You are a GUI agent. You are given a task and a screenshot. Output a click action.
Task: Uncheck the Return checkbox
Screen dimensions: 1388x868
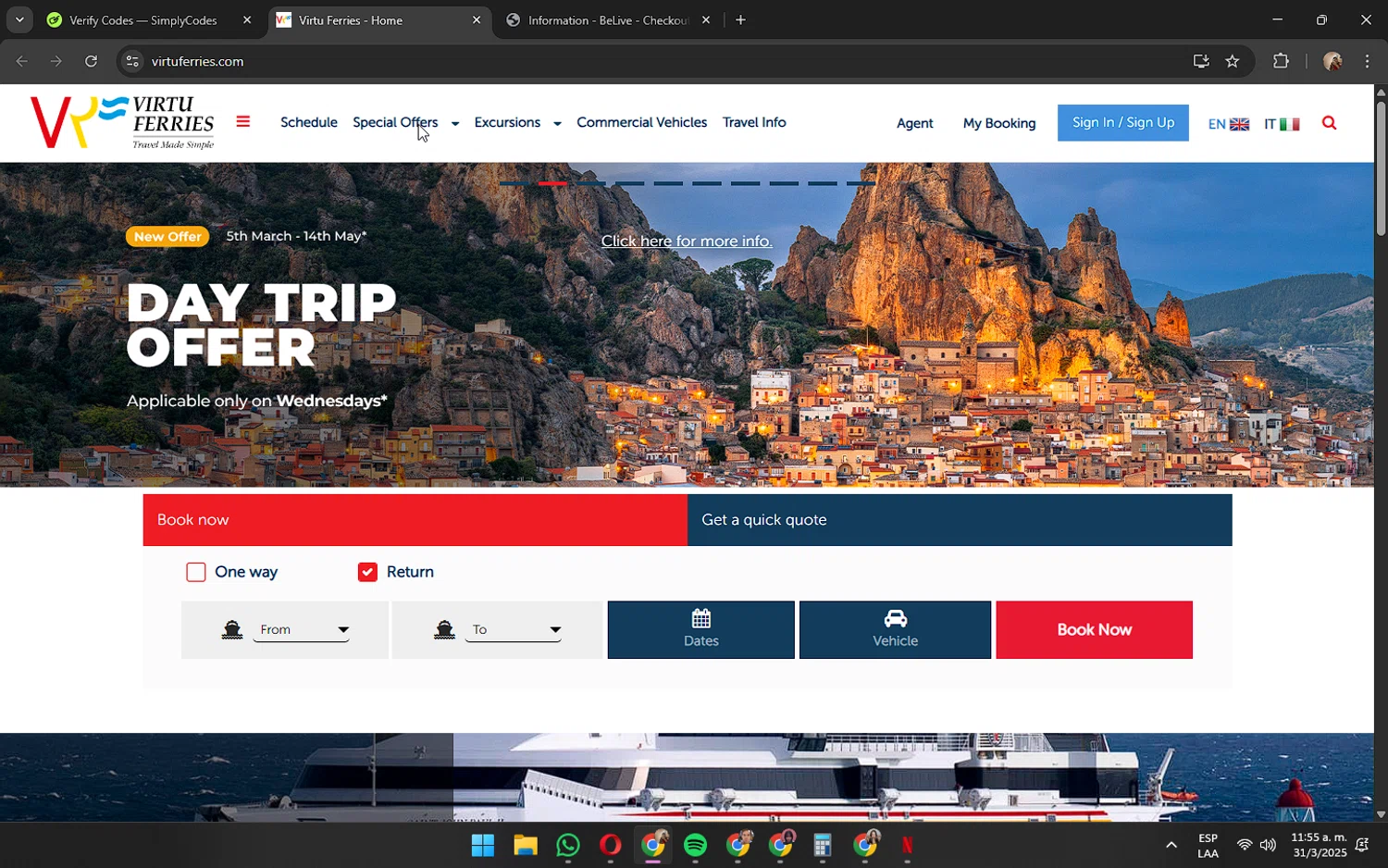[367, 572]
